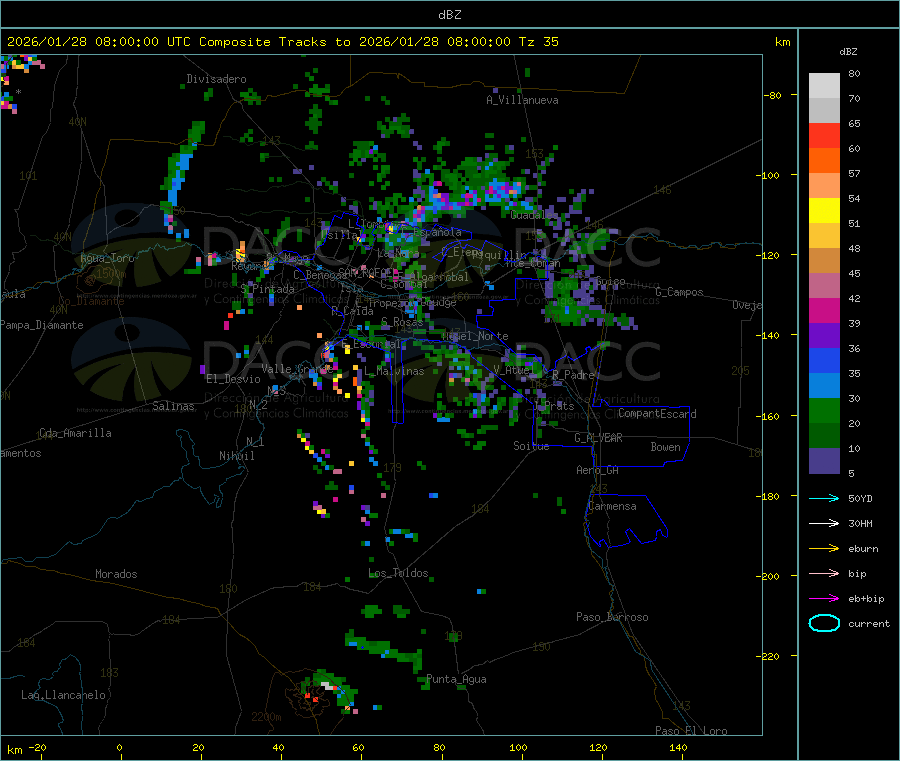Click the dBZ title at top

[449, 15]
